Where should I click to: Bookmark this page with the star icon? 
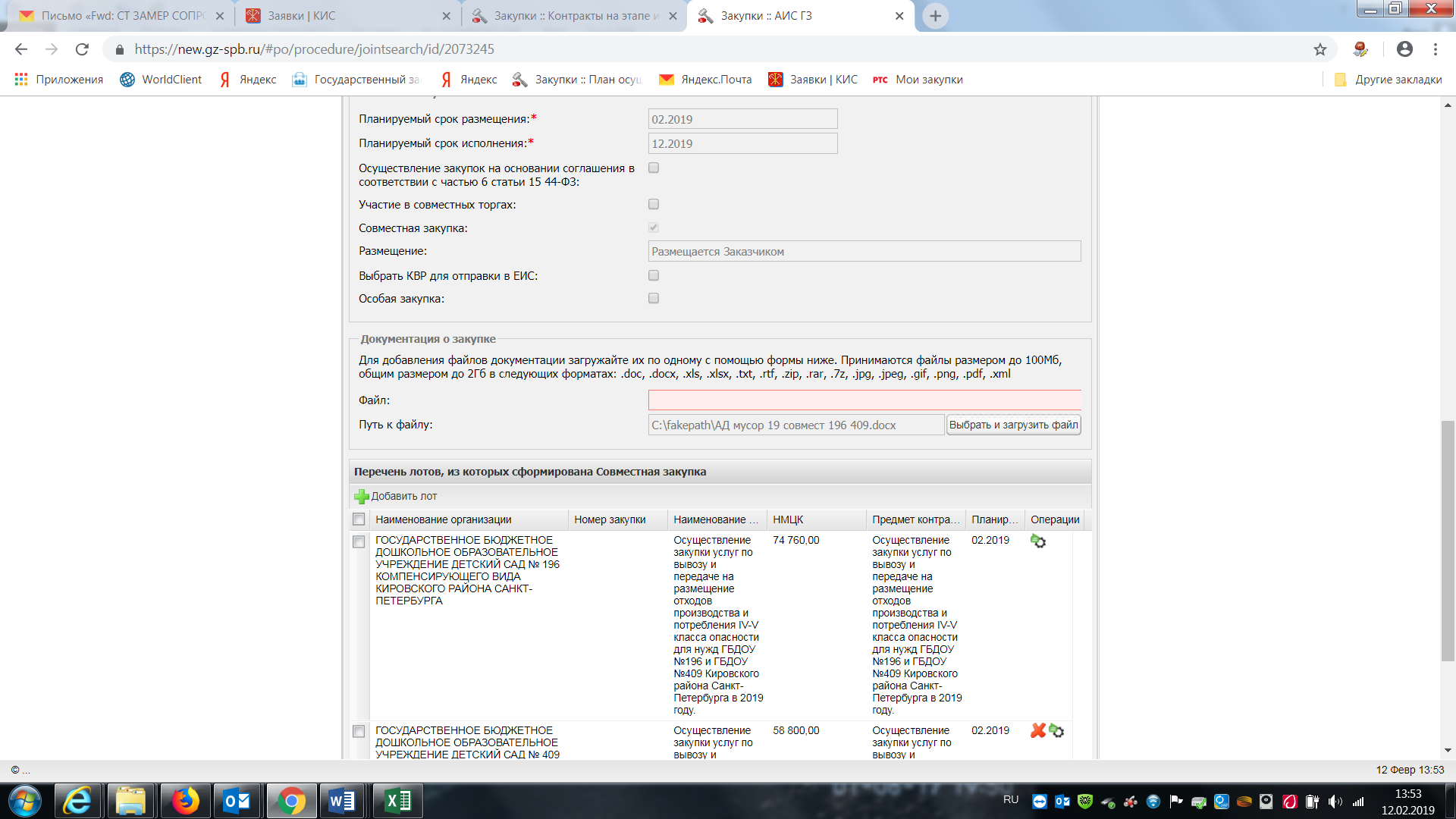[x=1320, y=49]
